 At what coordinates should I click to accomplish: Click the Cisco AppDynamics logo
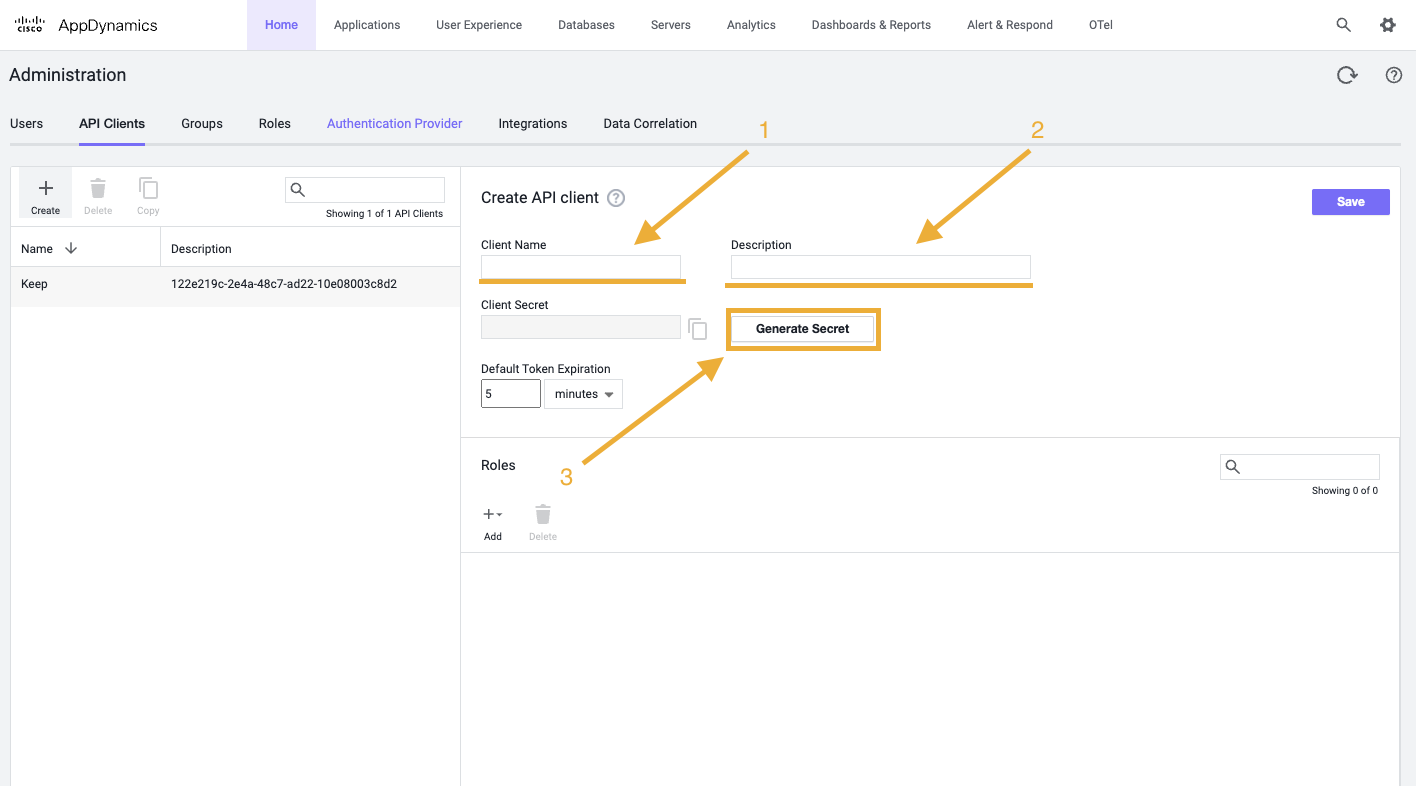coord(87,25)
